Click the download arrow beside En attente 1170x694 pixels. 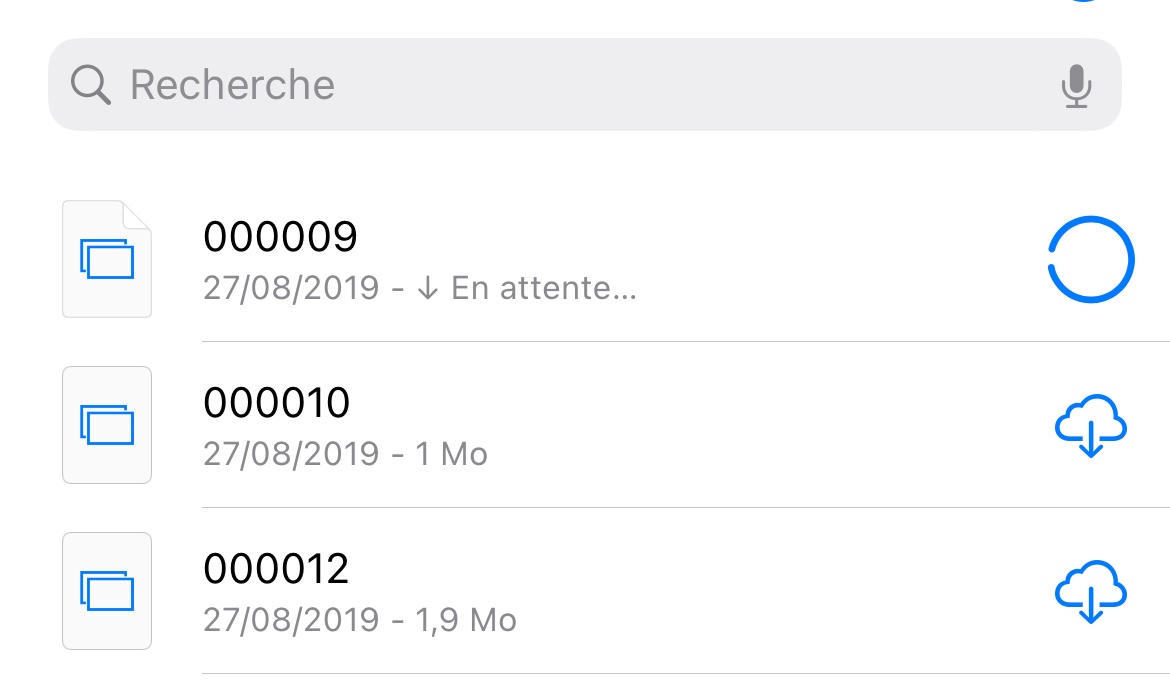coord(428,289)
